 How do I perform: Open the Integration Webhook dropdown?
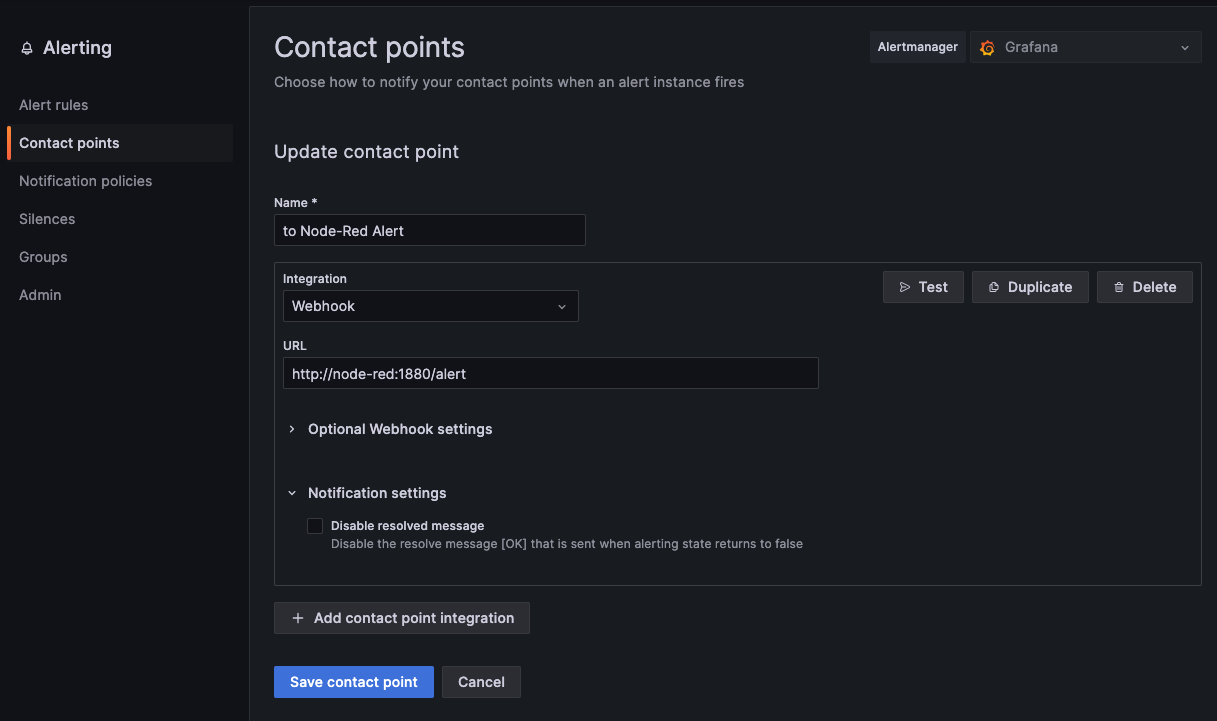(x=430, y=306)
